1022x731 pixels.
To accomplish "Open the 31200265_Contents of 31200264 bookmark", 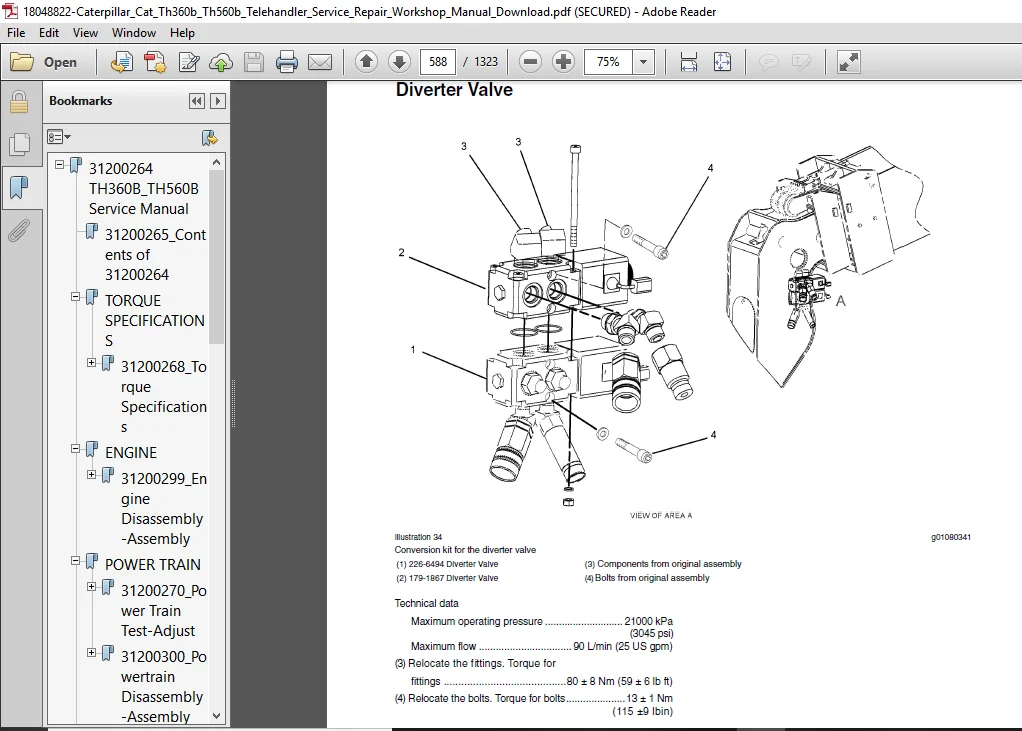I will 155,254.
